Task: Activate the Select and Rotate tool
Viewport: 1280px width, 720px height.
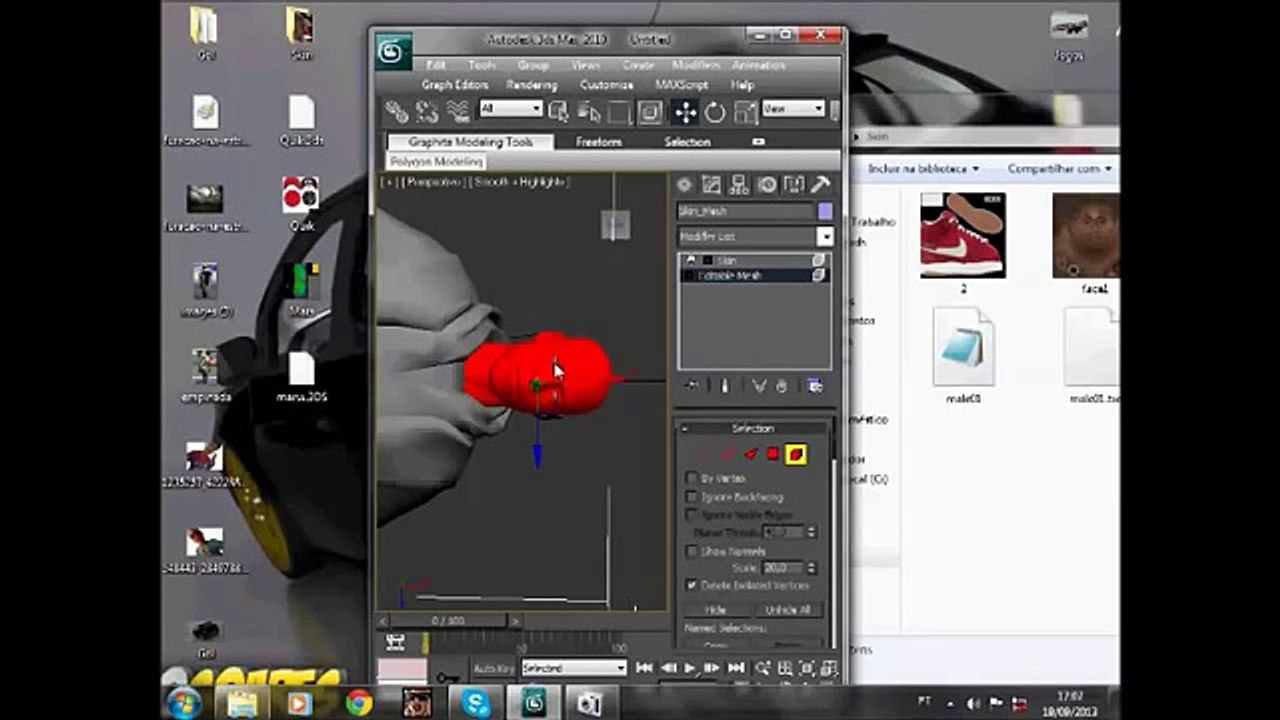Action: tap(715, 112)
